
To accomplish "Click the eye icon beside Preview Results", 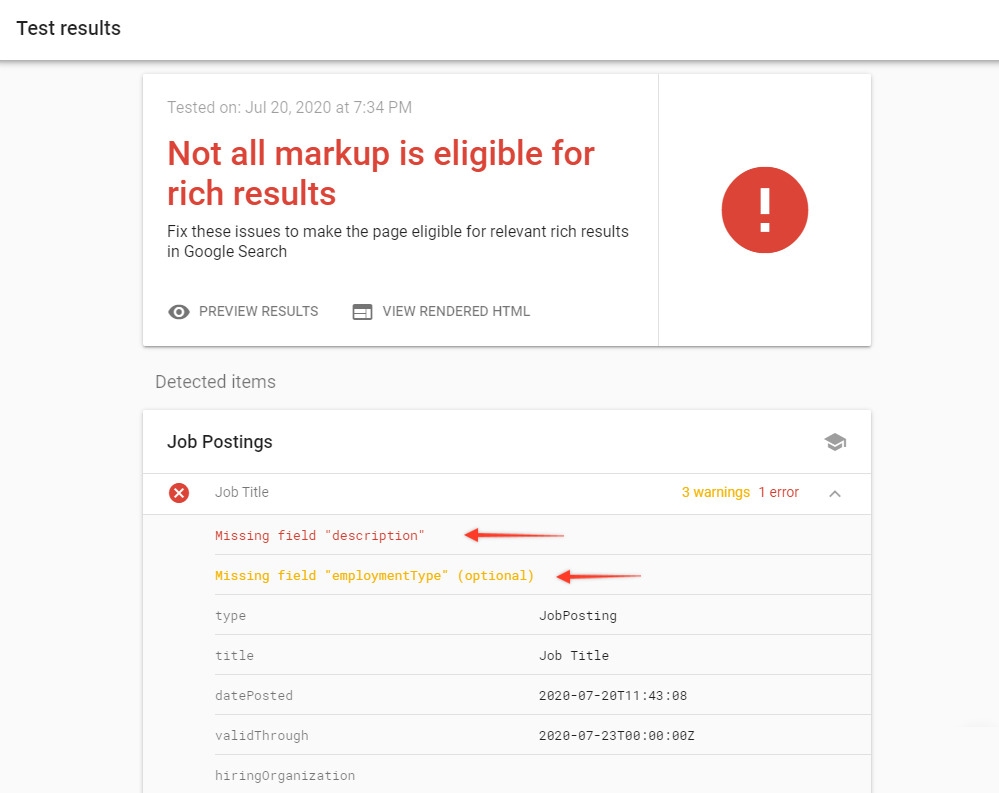I will tap(179, 312).
